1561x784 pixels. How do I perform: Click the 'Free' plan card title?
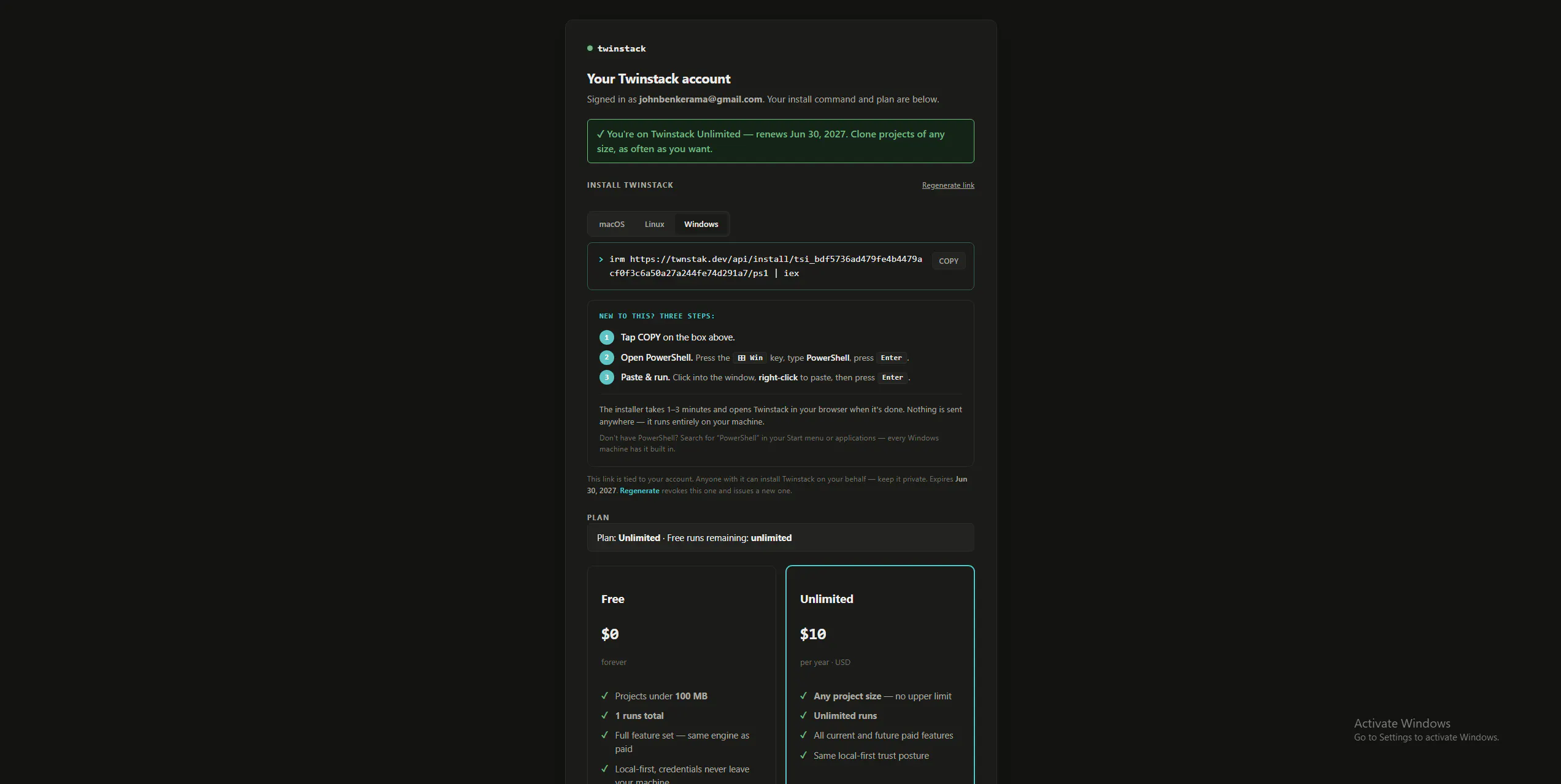pos(612,599)
